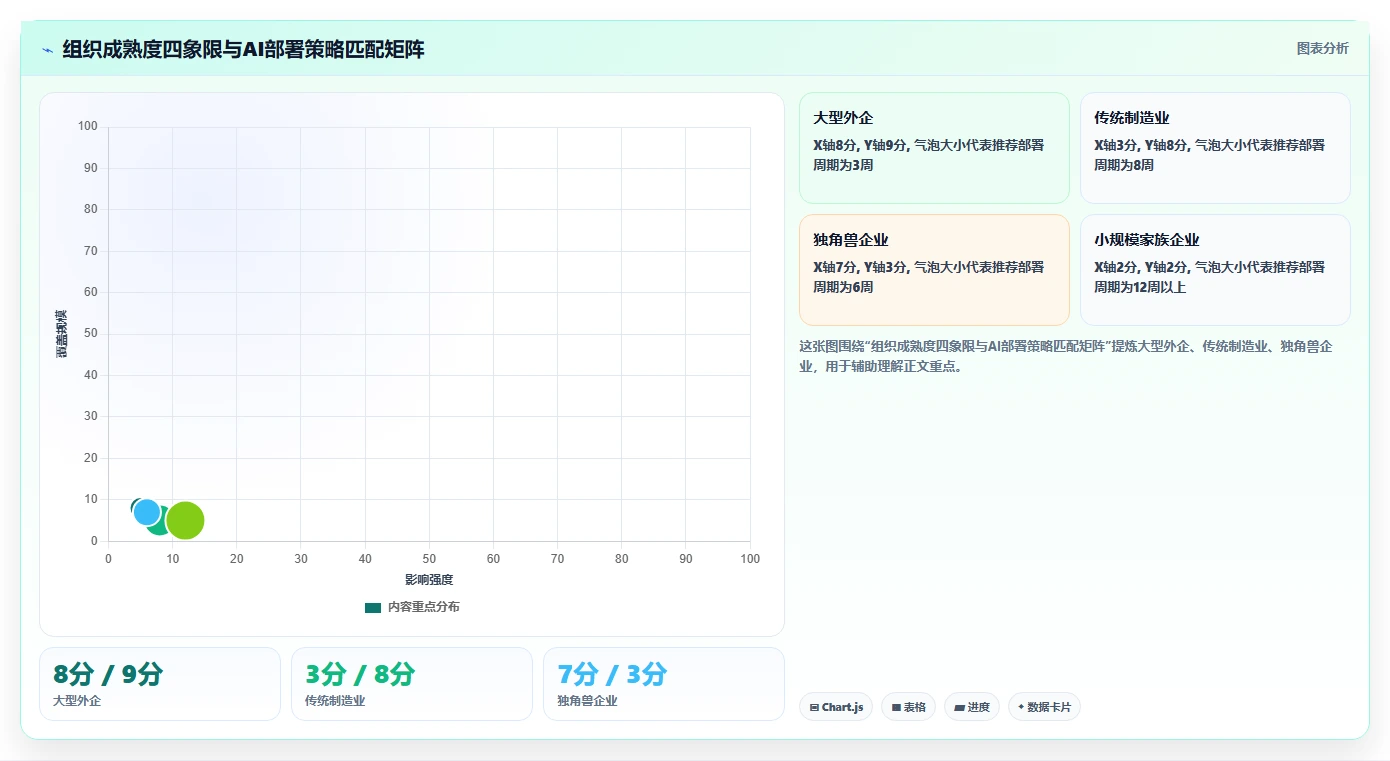
Task: Select the 大型外企 info card
Action: [x=934, y=148]
